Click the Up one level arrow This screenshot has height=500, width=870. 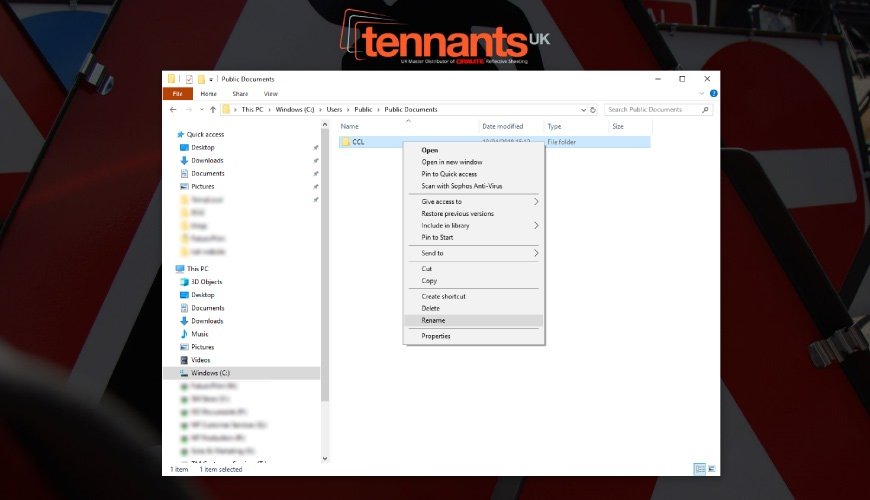coord(213,110)
